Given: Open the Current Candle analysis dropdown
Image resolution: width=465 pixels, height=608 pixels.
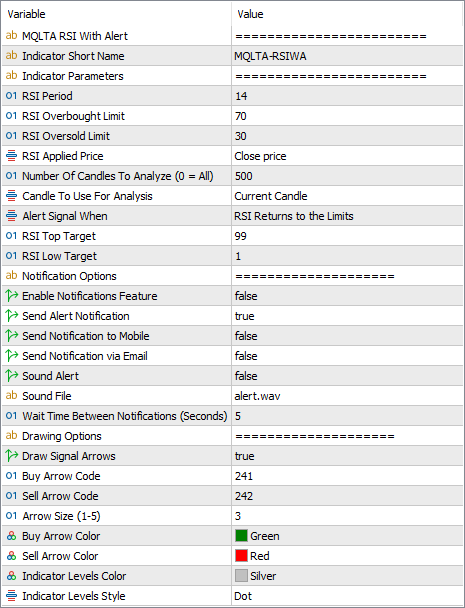Looking at the screenshot, I should 347,196.
